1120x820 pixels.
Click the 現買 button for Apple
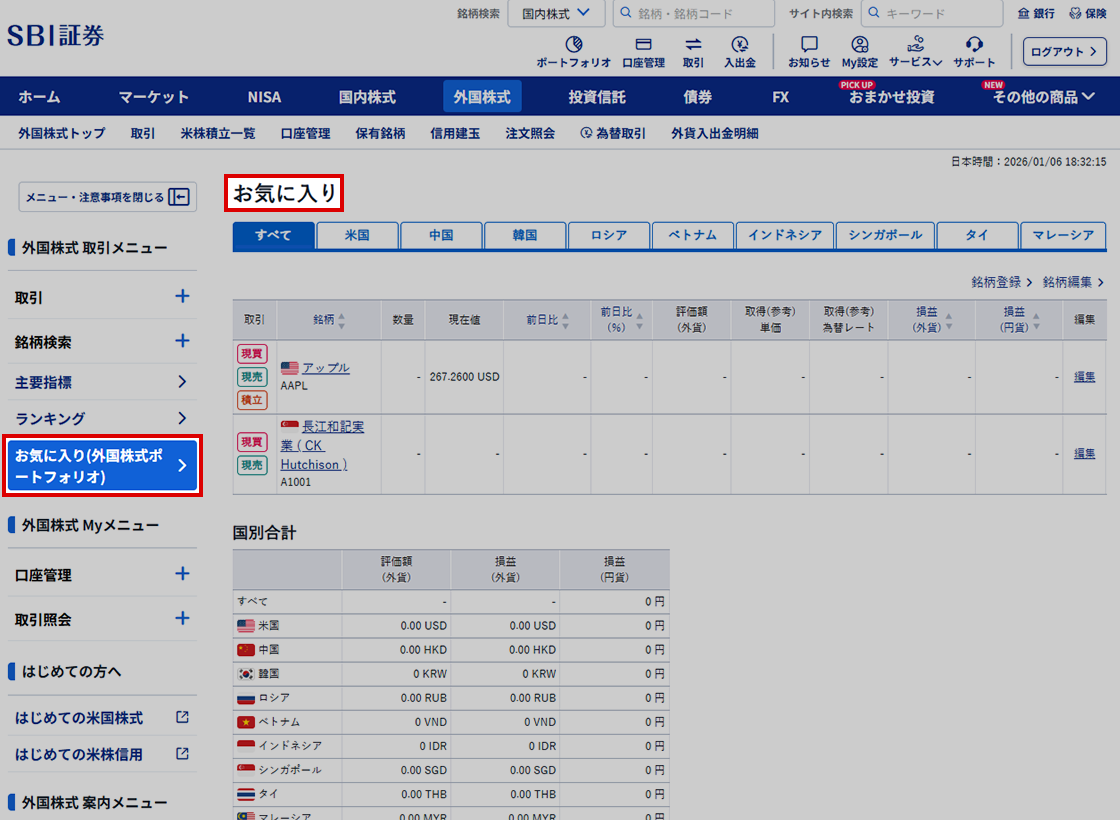click(252, 354)
